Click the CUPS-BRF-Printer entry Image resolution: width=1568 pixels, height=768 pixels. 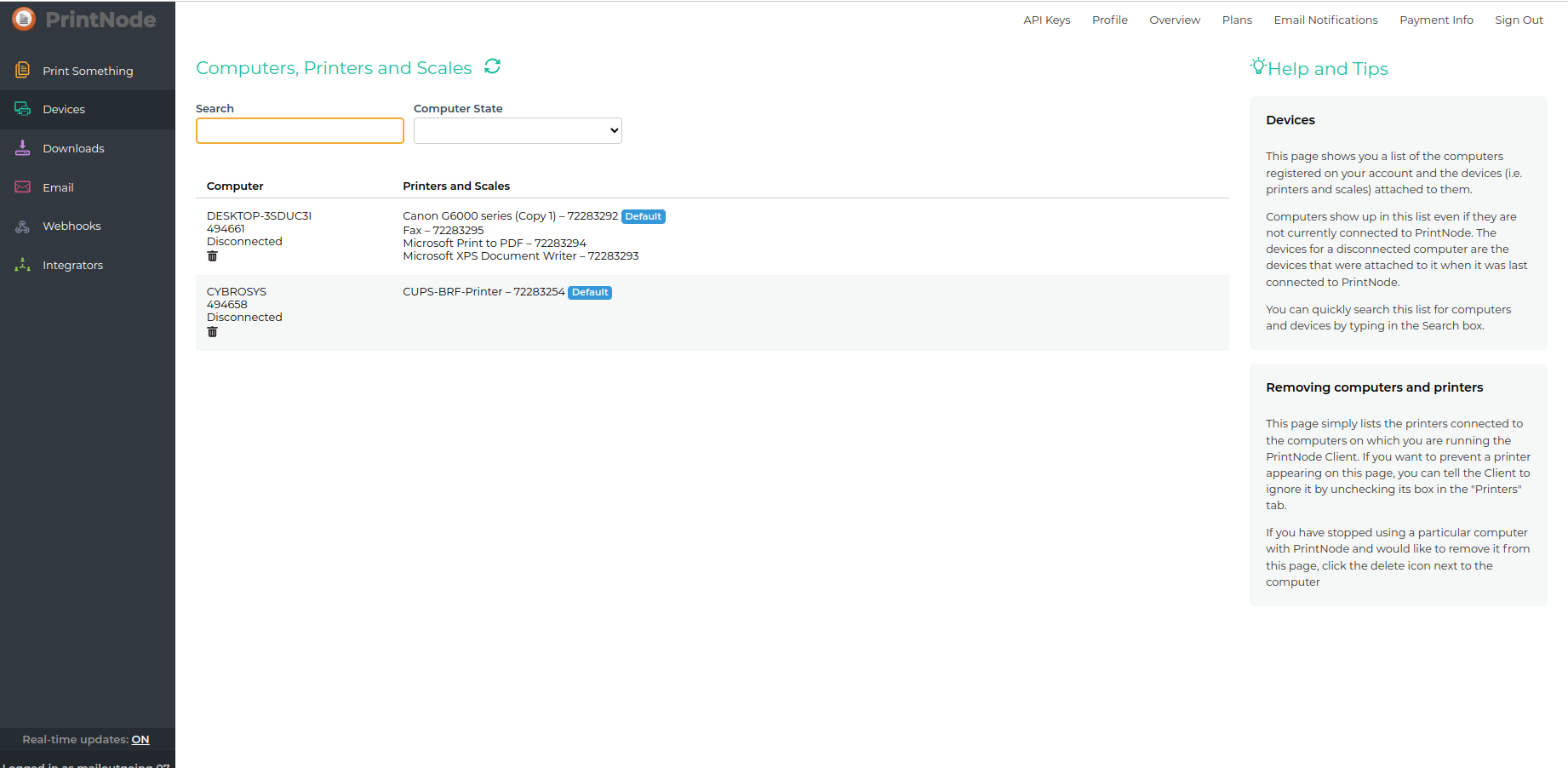(484, 292)
